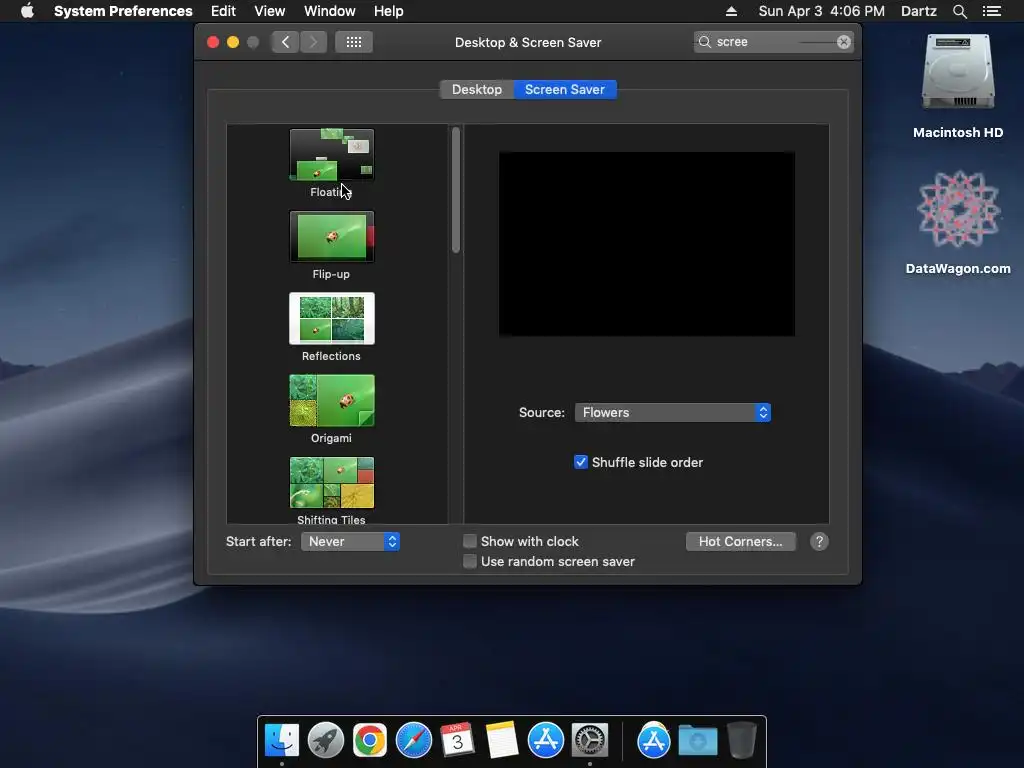Open the Edit menu
This screenshot has width=1024, height=768.
point(223,11)
